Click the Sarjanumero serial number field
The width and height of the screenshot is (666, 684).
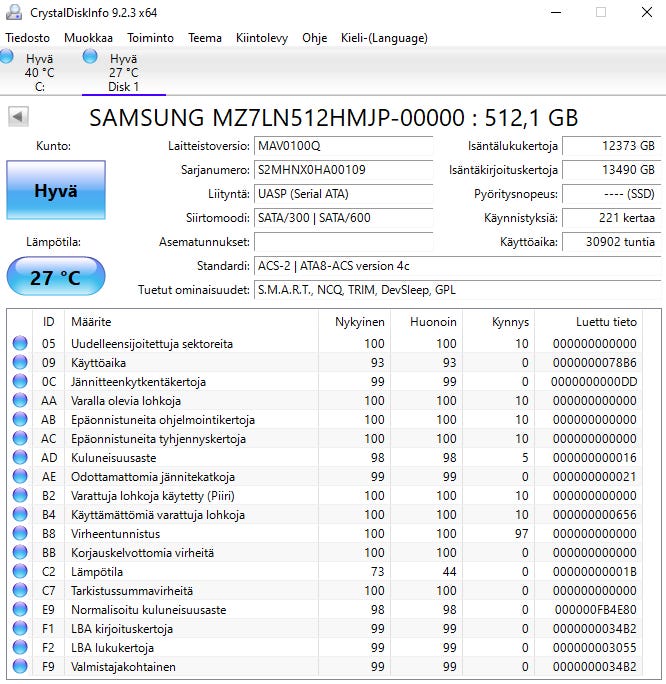coord(344,170)
